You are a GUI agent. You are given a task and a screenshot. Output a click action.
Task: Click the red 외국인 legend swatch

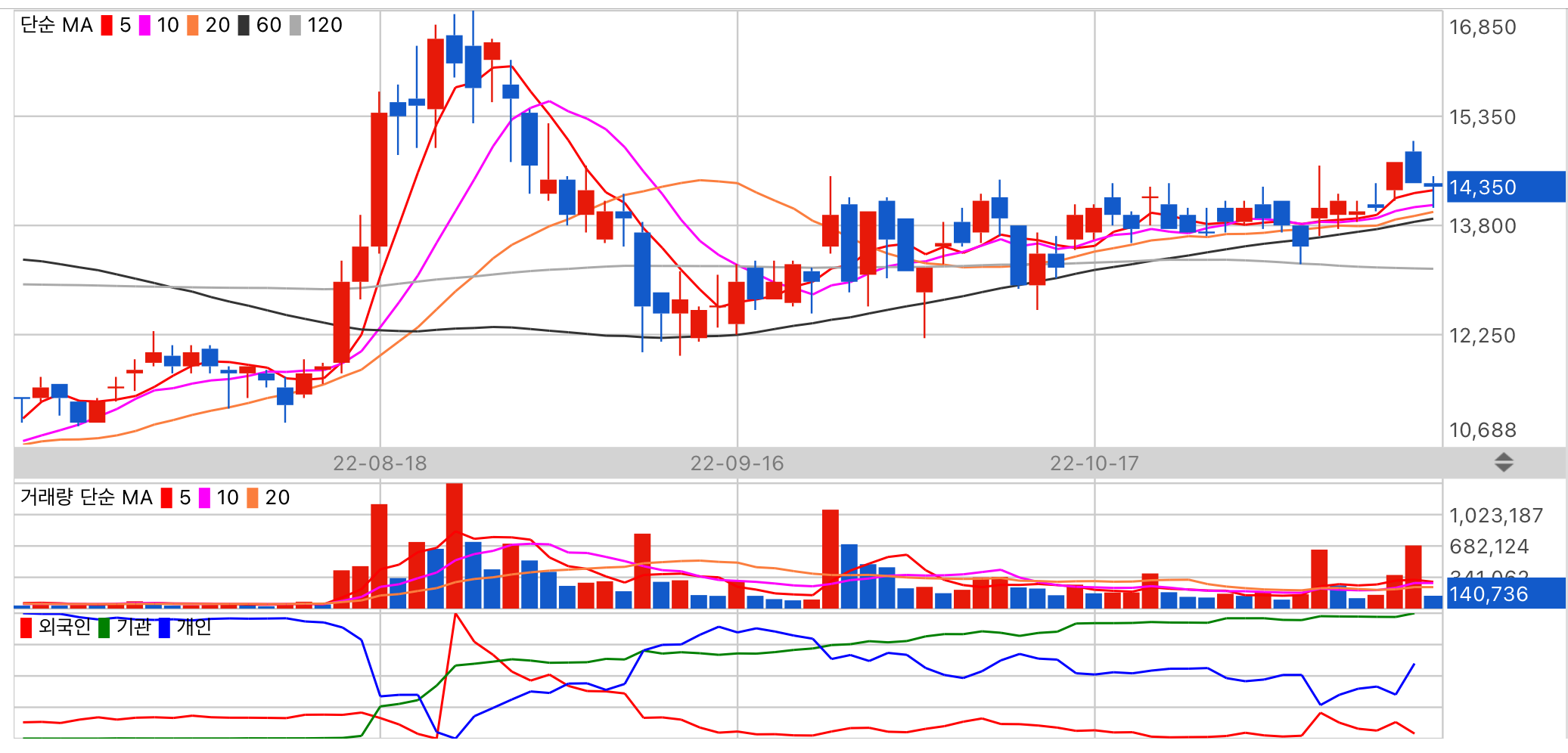point(26,627)
